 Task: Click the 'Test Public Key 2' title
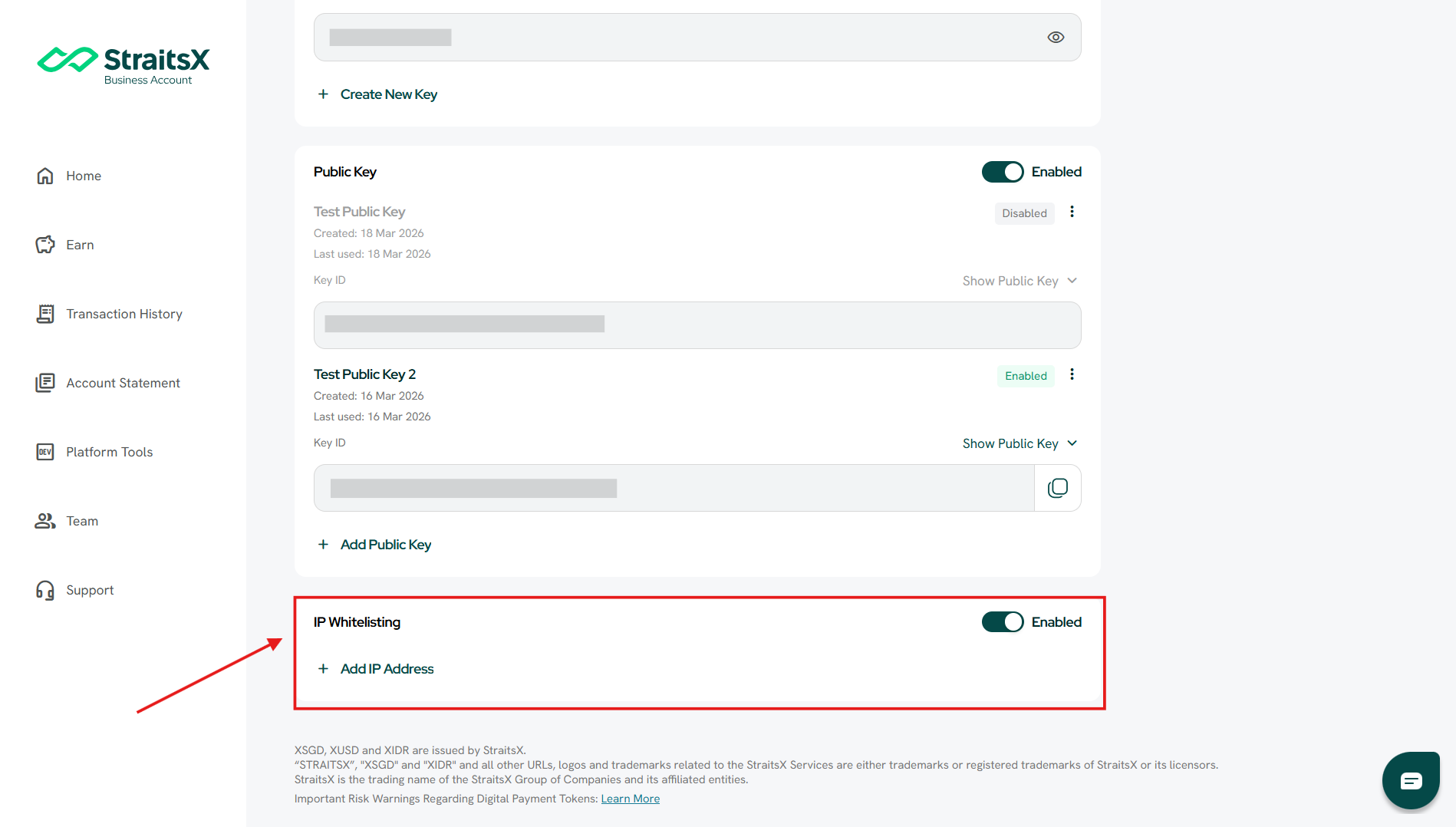[x=364, y=374]
